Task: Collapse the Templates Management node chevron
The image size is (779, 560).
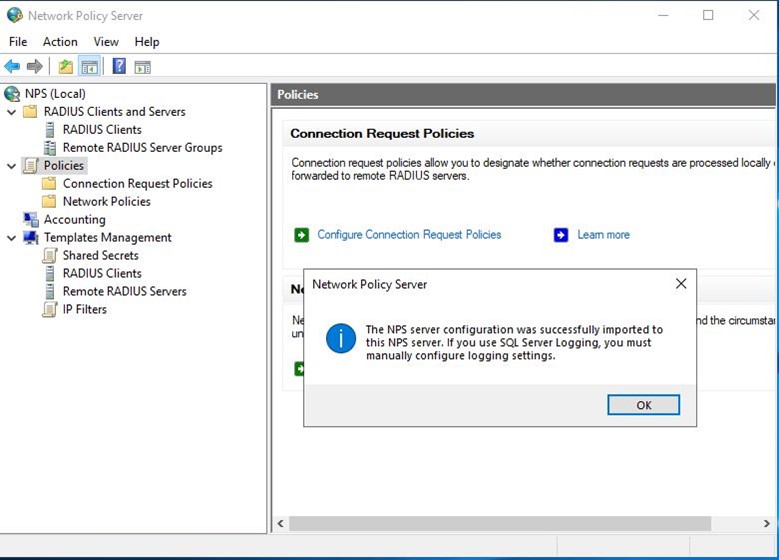Action: (x=11, y=238)
